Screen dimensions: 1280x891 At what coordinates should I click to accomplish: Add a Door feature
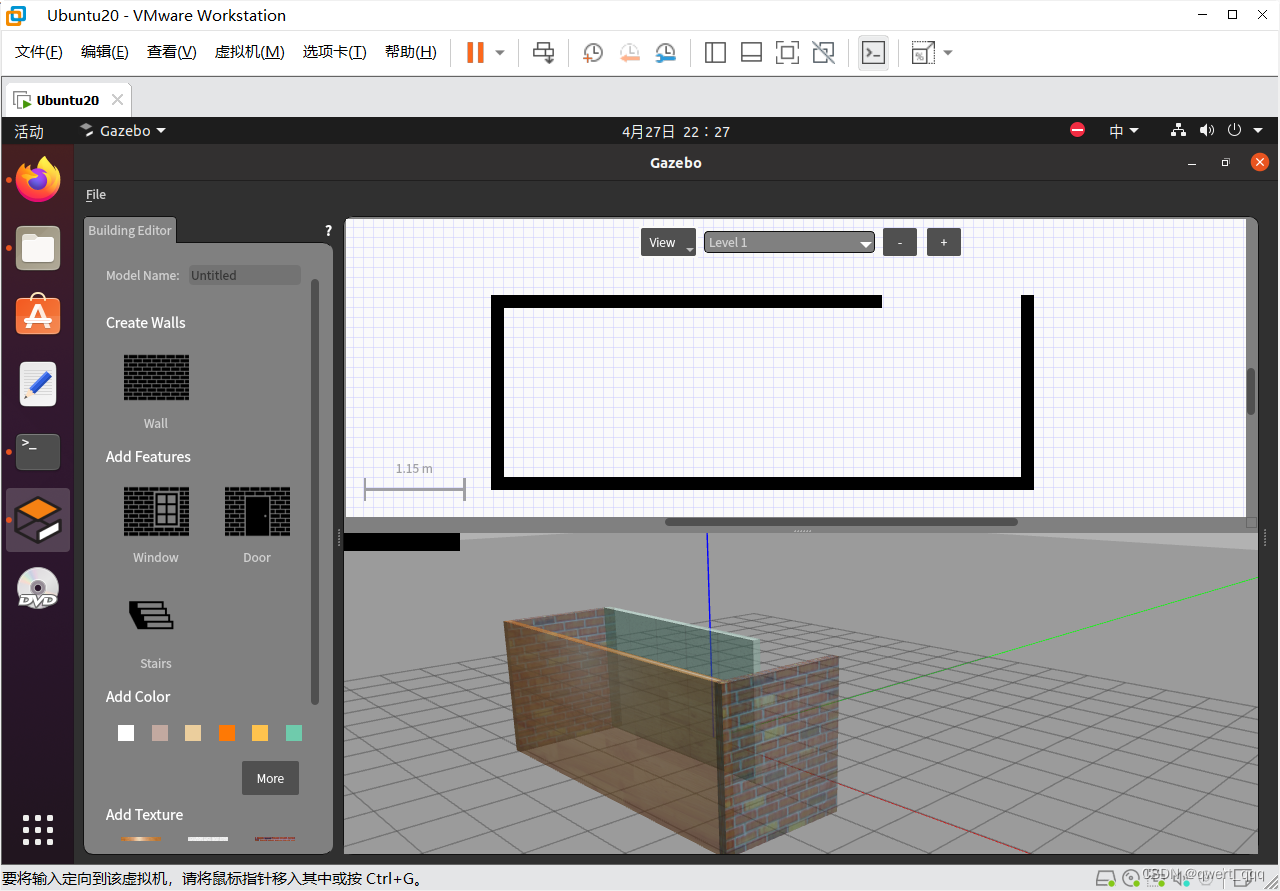tap(257, 511)
